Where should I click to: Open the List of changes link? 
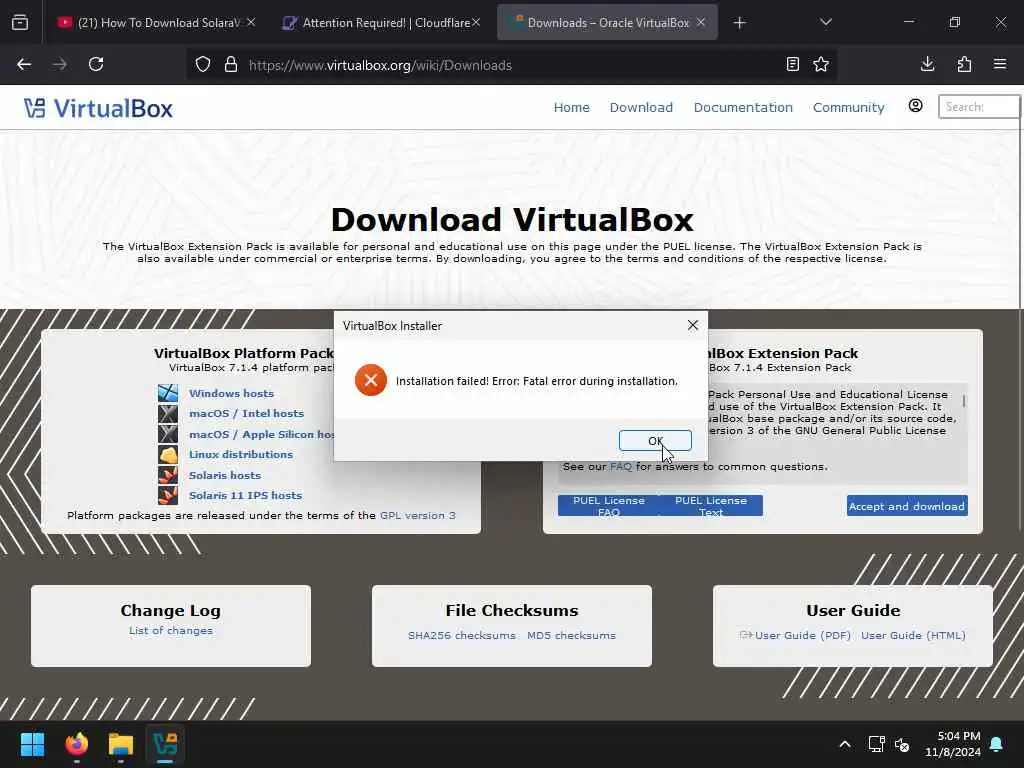click(170, 630)
